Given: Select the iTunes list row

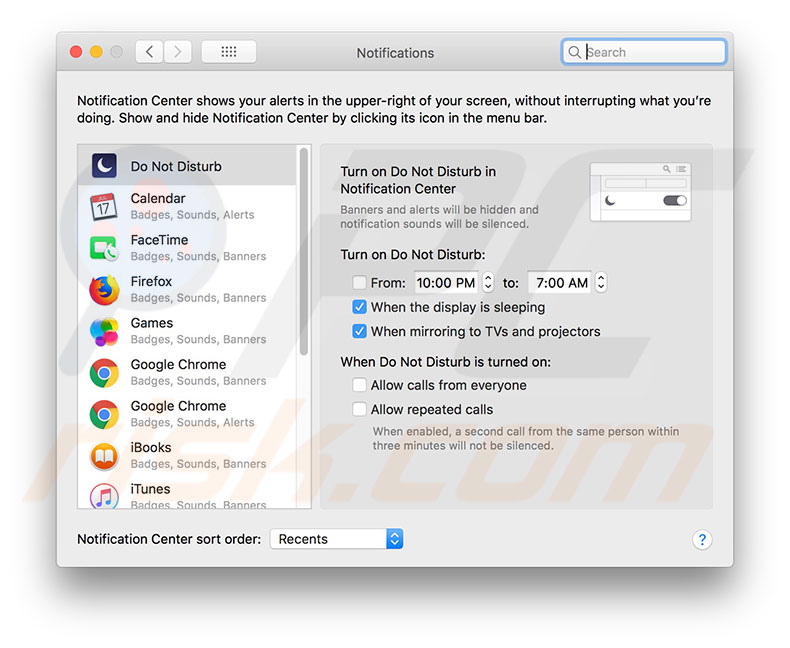Looking at the screenshot, I should point(187,494).
